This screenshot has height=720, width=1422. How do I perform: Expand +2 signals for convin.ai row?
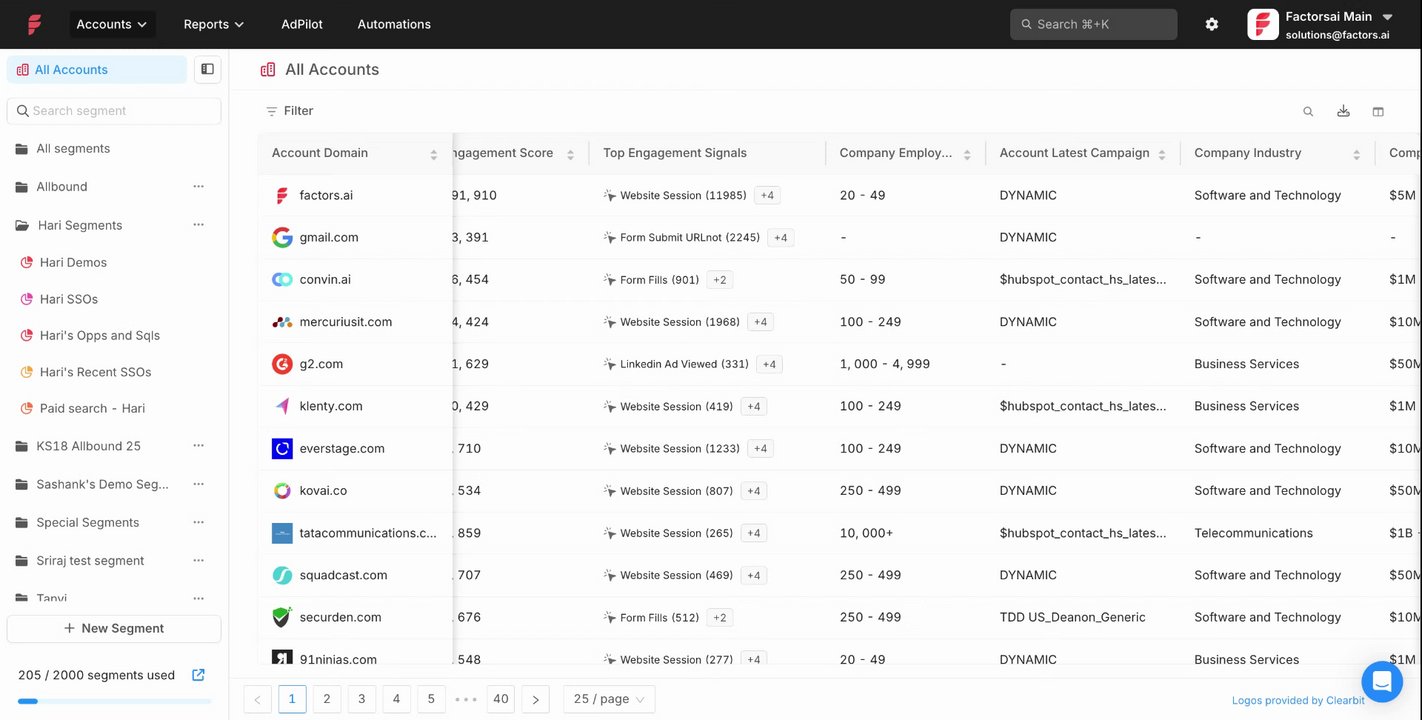click(719, 280)
